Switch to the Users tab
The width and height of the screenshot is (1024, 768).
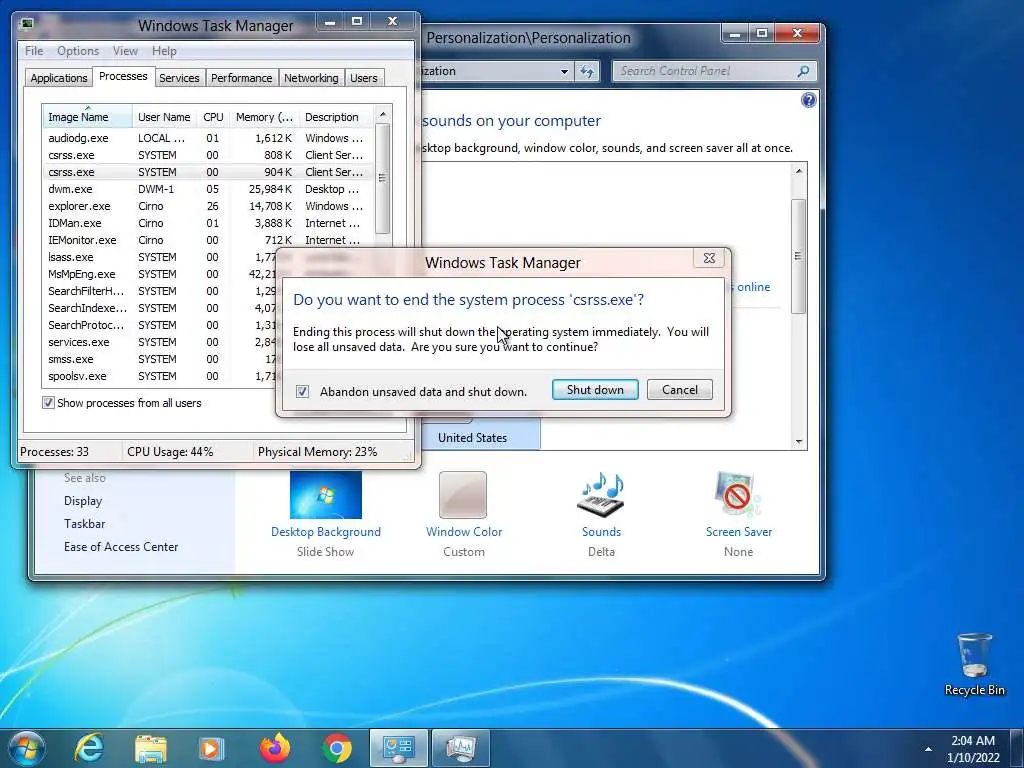click(364, 78)
